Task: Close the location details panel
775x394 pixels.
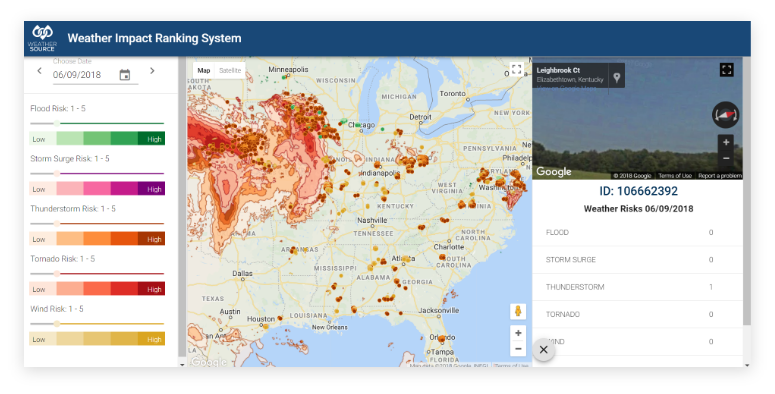Action: coord(544,350)
